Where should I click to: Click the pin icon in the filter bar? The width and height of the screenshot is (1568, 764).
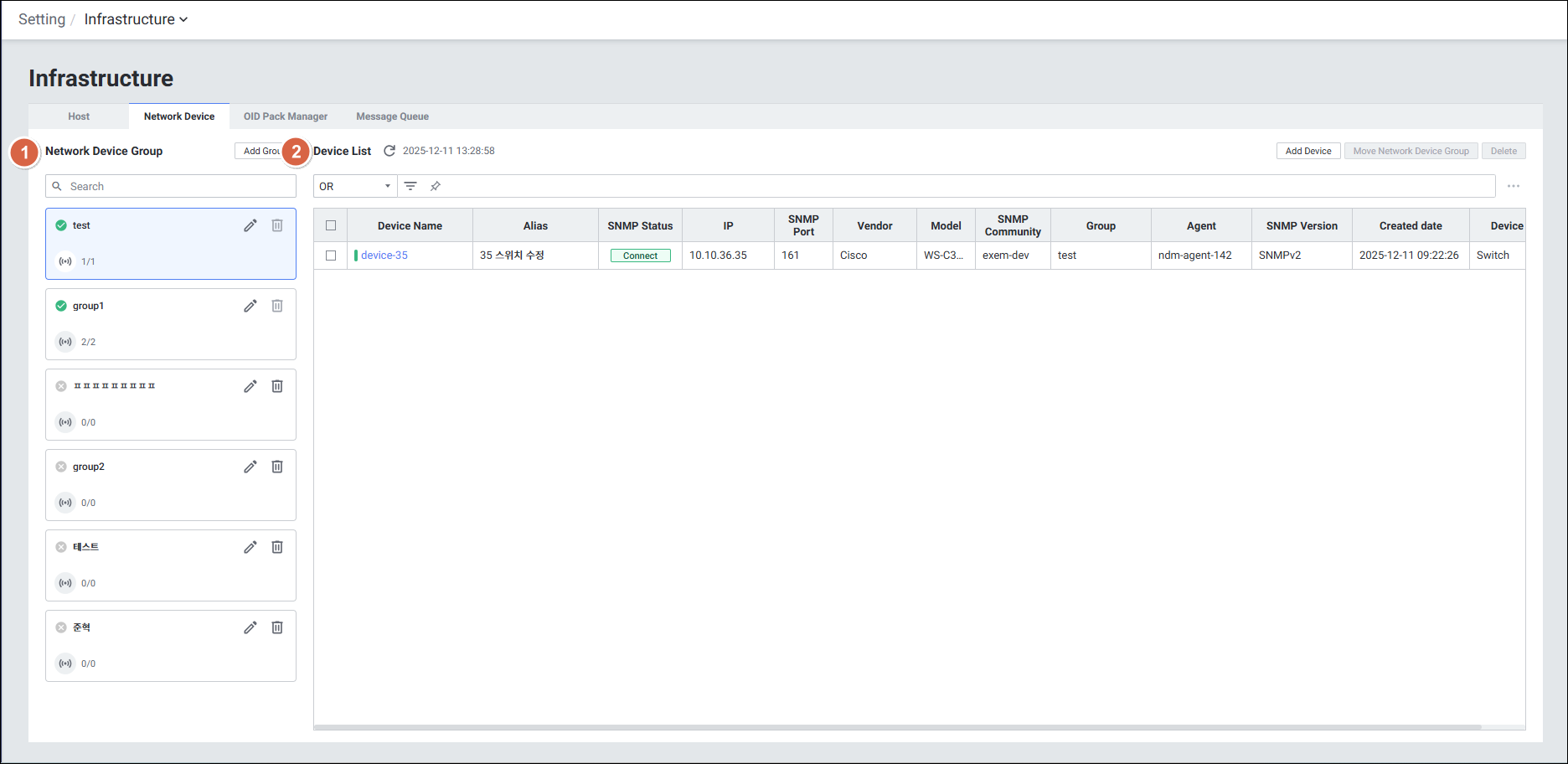436,186
